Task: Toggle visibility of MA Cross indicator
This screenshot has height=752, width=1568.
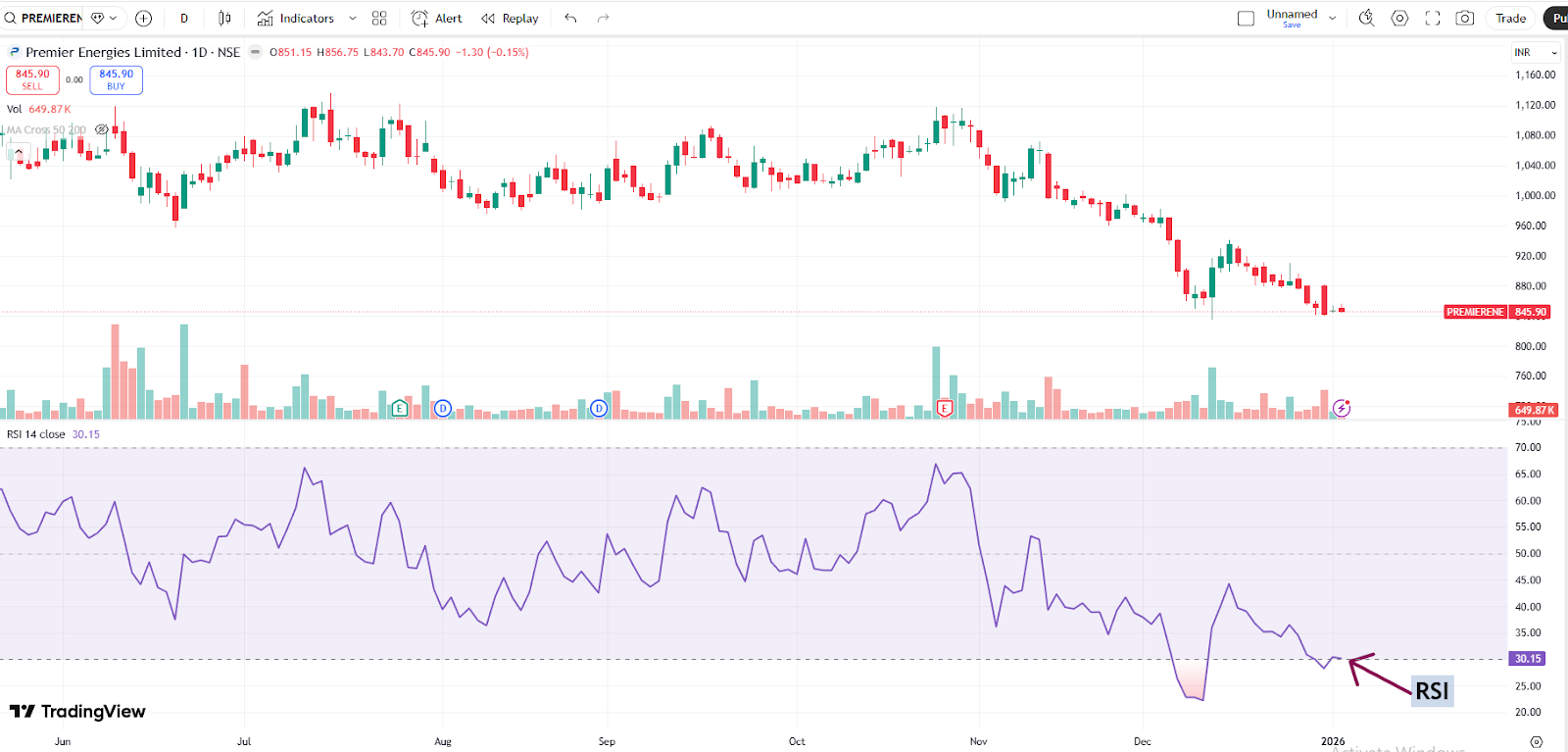Action: pyautogui.click(x=102, y=129)
